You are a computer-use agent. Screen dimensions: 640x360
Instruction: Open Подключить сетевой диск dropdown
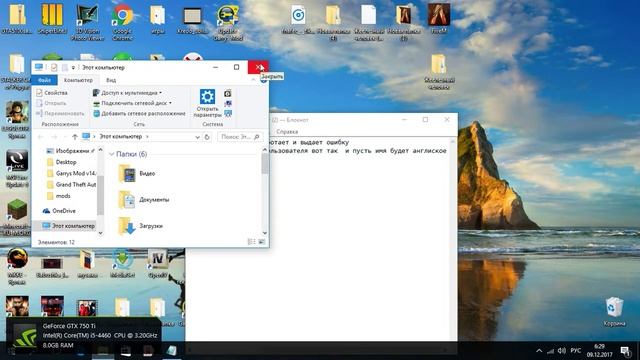pyautogui.click(x=133, y=103)
